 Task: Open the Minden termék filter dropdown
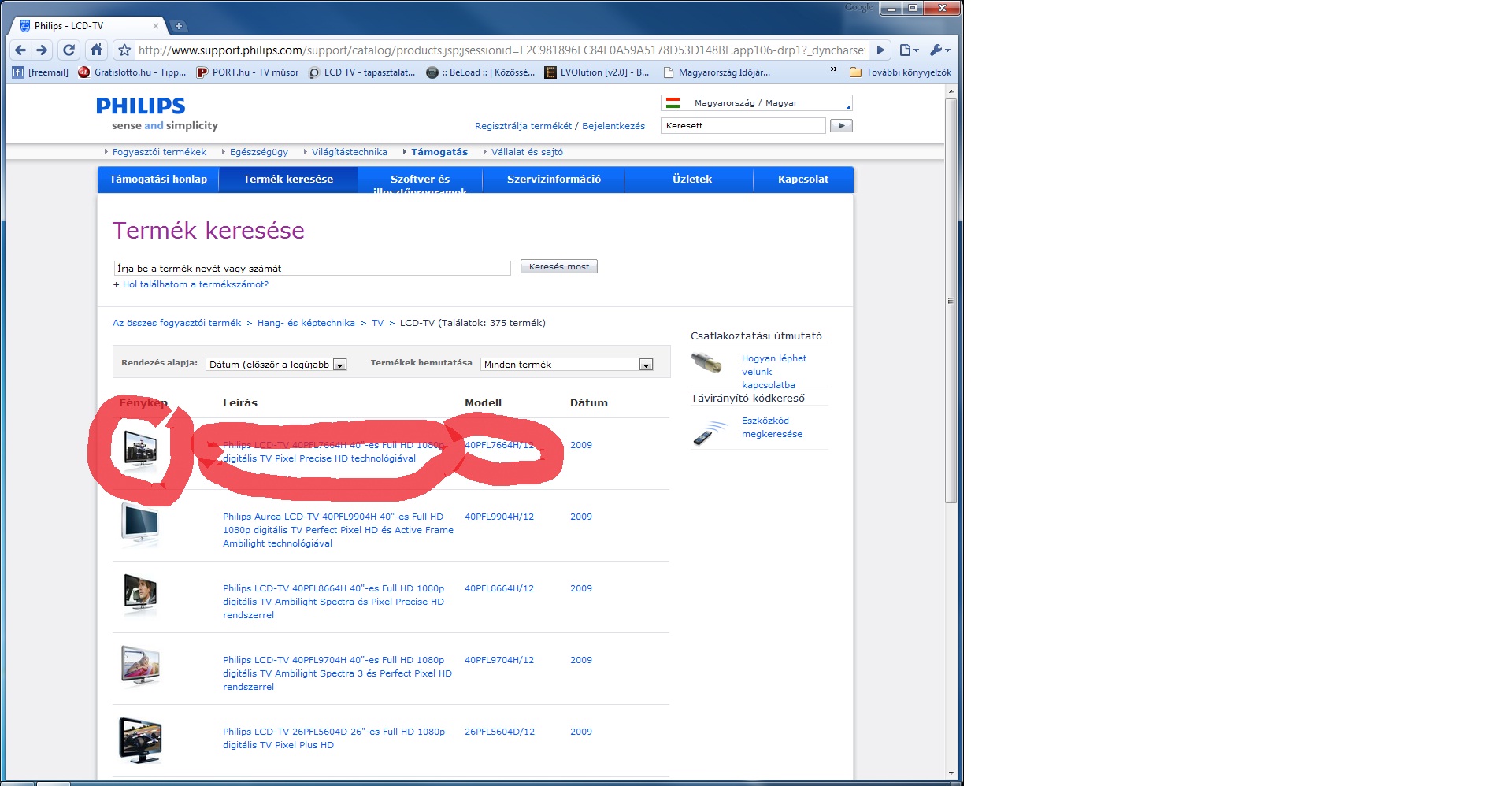click(x=567, y=365)
